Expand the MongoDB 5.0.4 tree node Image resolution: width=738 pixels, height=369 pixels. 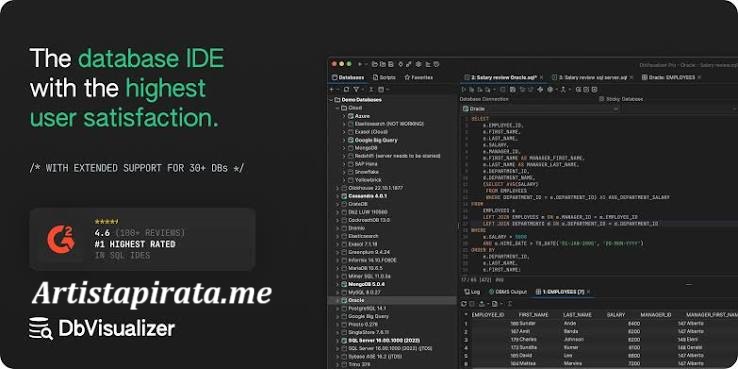click(x=337, y=284)
